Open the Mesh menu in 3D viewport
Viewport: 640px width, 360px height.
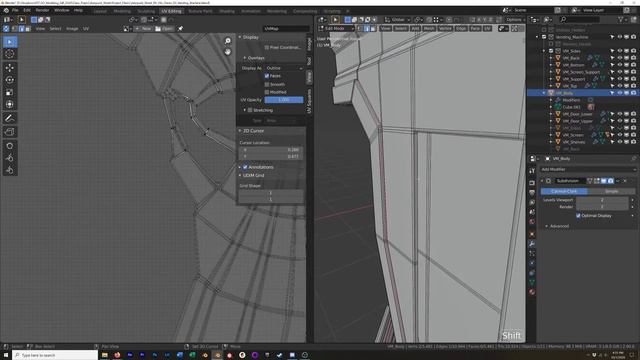[x=429, y=29]
